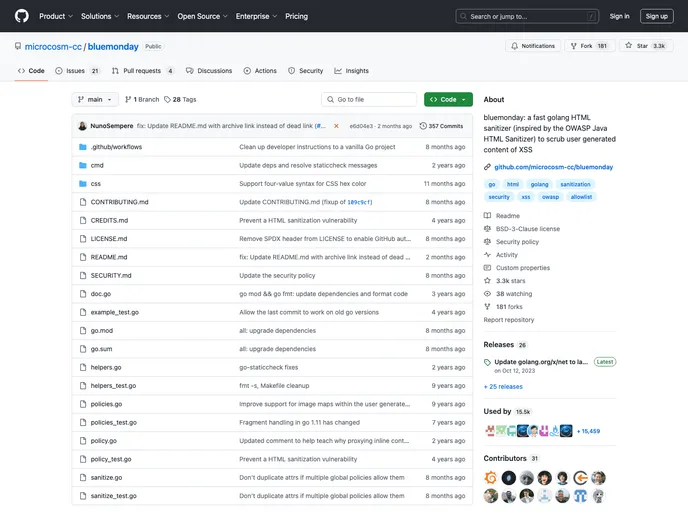Open the cmd folder icon
688x512 pixels.
(x=82, y=165)
